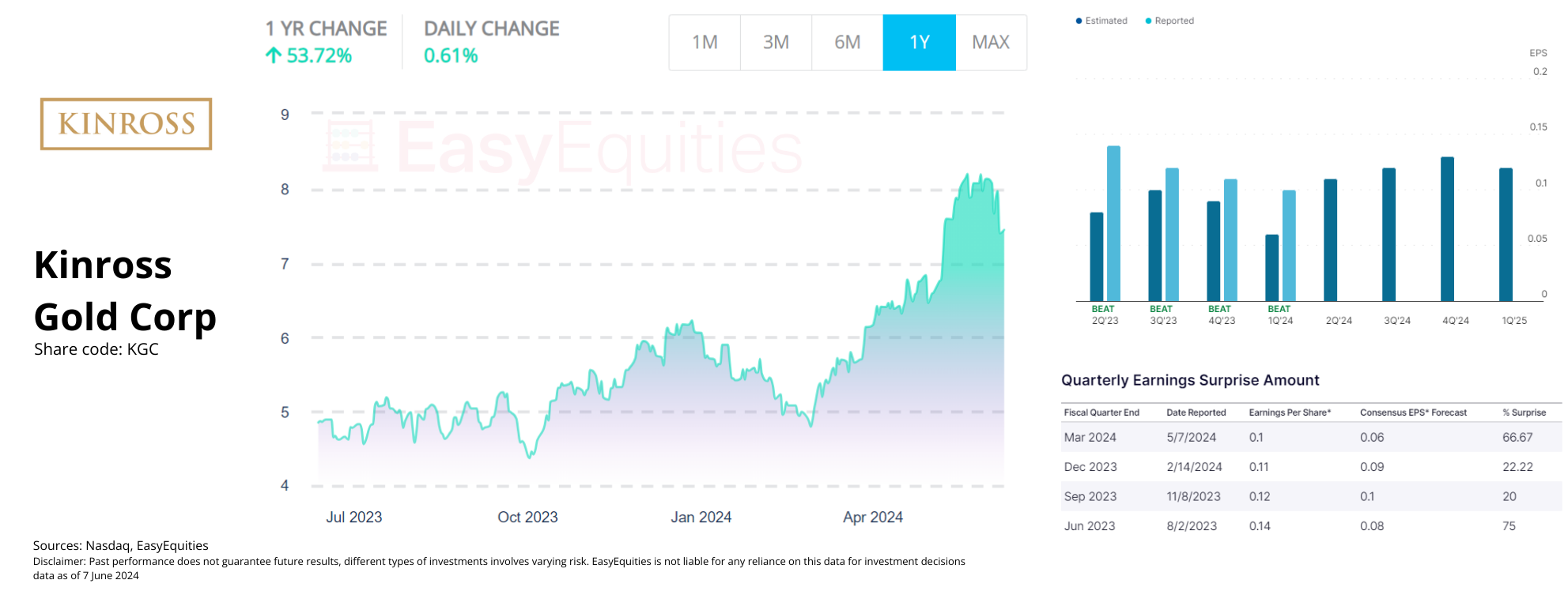Click the Mar 2024 earnings row

(x=1311, y=437)
